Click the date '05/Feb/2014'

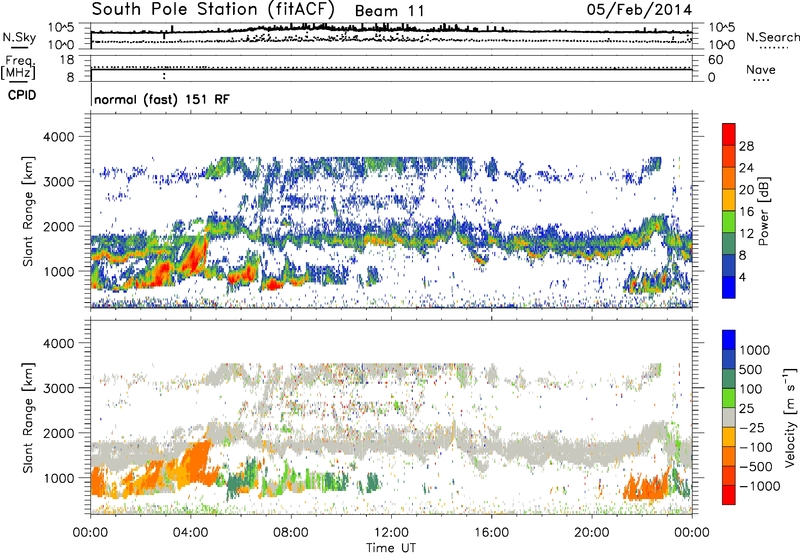(x=639, y=10)
